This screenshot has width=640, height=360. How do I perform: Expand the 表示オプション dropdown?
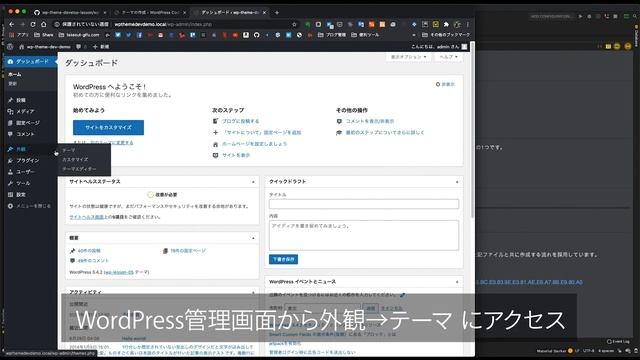click(408, 57)
